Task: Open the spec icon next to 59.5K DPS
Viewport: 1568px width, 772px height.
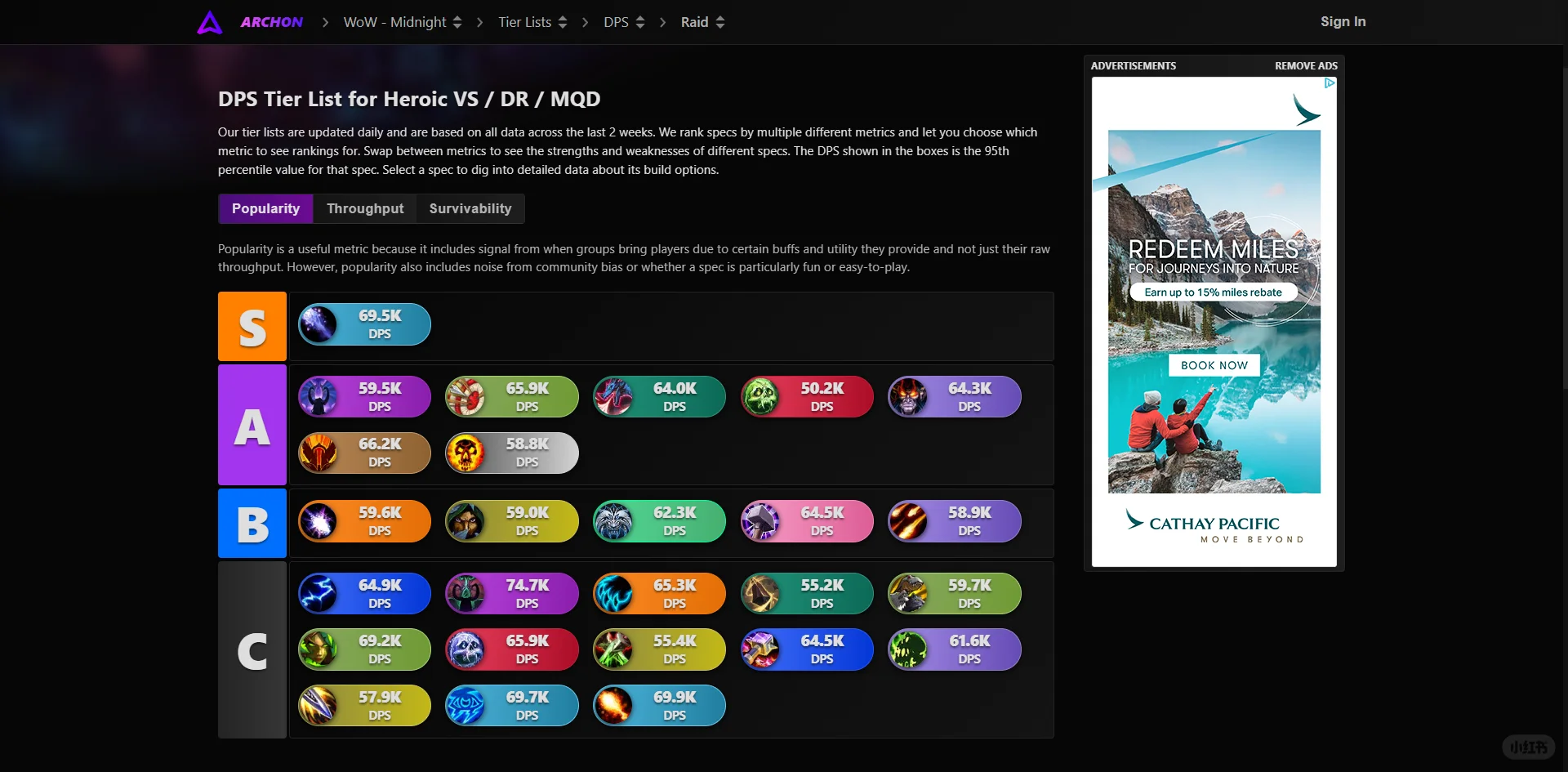Action: 318,397
